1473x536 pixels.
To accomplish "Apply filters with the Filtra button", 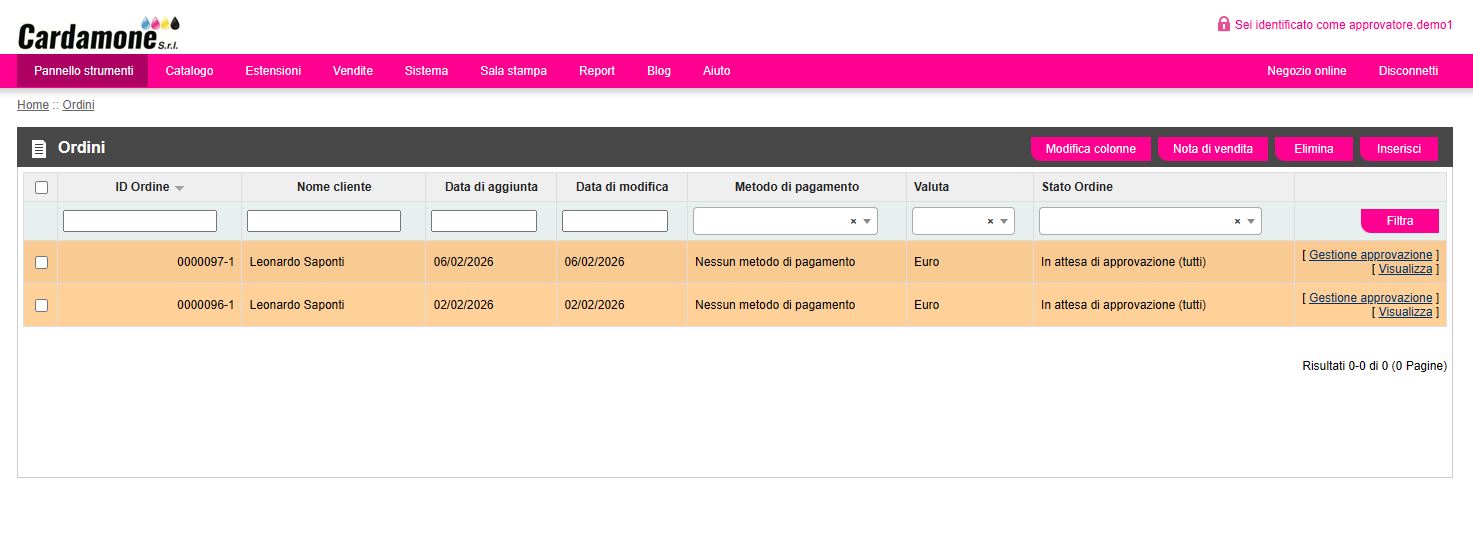I will (x=1400, y=221).
